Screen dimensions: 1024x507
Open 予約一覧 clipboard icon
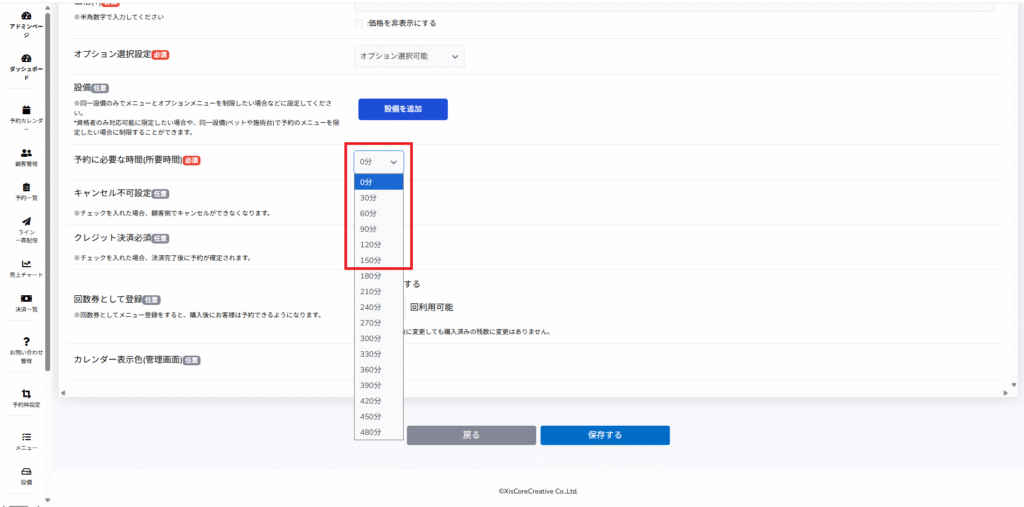click(26, 188)
